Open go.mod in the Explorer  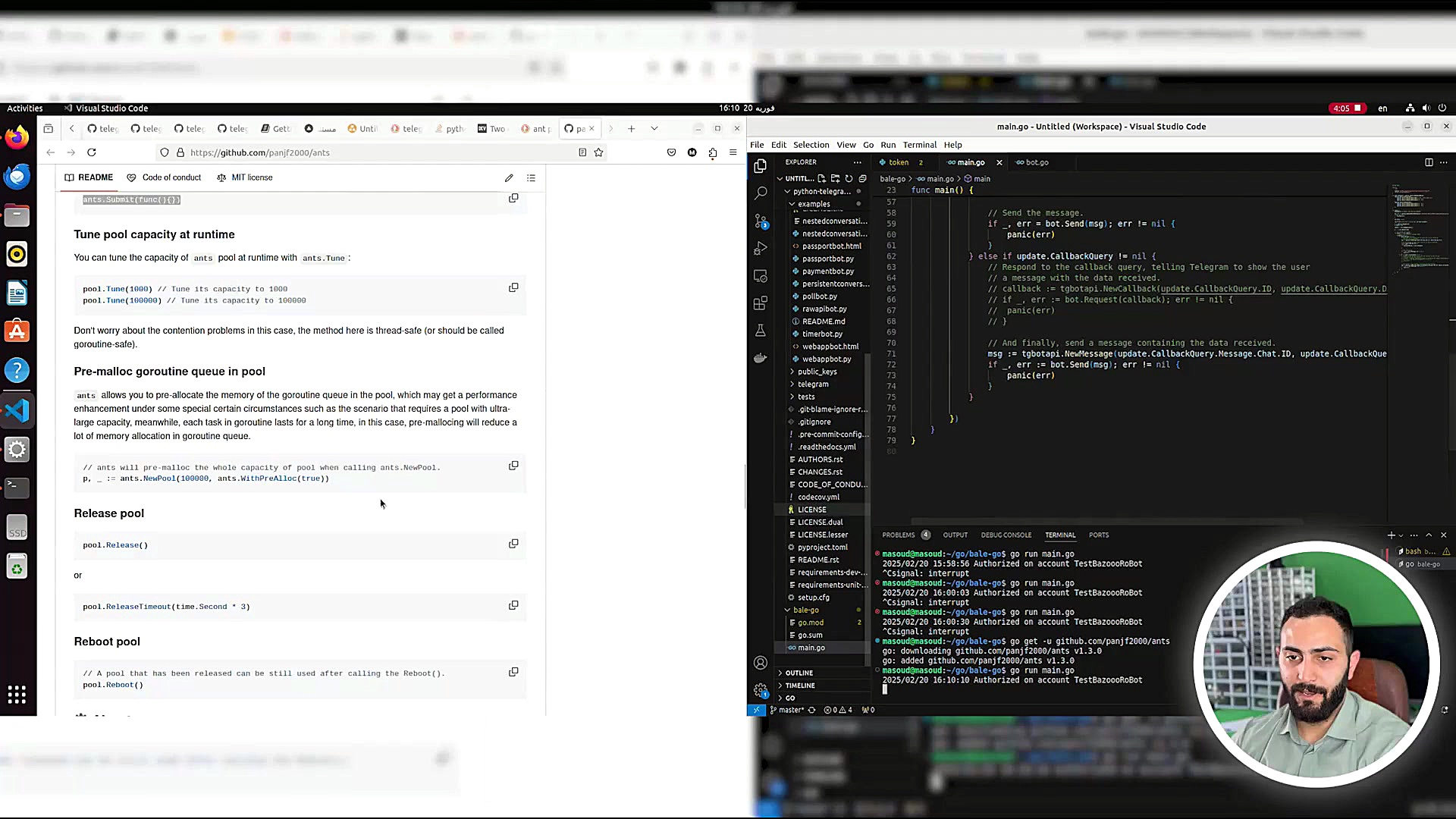click(810, 623)
